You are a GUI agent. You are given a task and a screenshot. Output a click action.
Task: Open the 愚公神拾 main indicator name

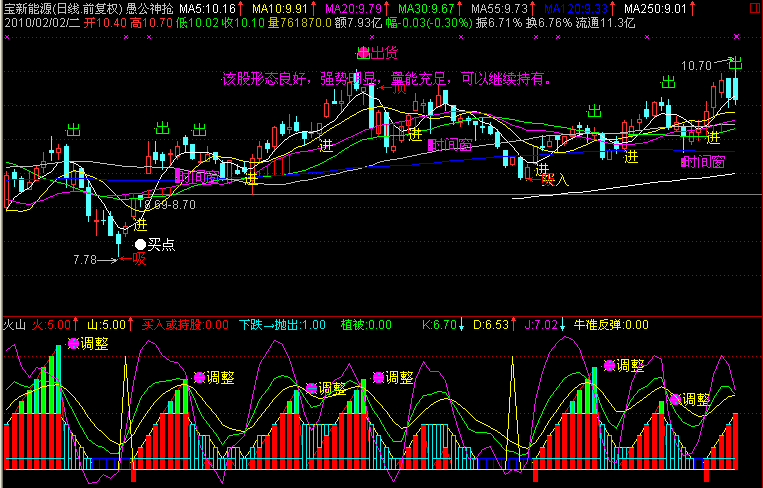[148, 9]
